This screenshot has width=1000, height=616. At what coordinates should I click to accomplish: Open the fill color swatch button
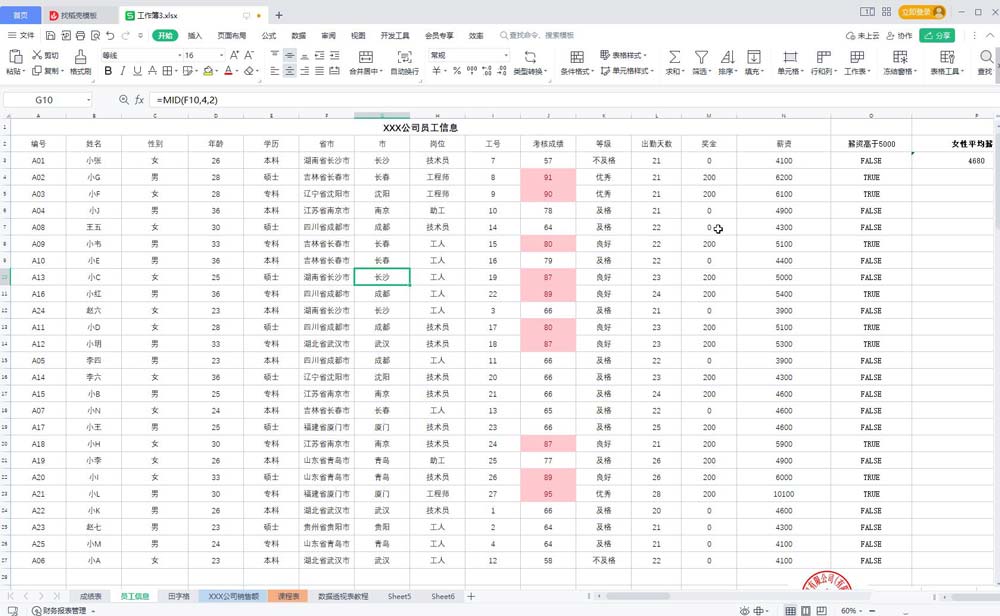[x=208, y=71]
